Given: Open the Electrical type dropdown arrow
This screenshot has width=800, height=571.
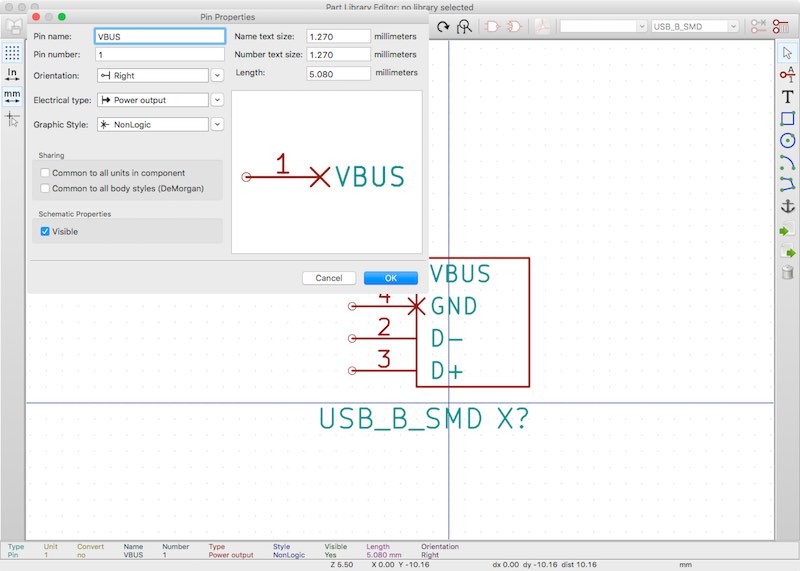Looking at the screenshot, I should pos(217,100).
